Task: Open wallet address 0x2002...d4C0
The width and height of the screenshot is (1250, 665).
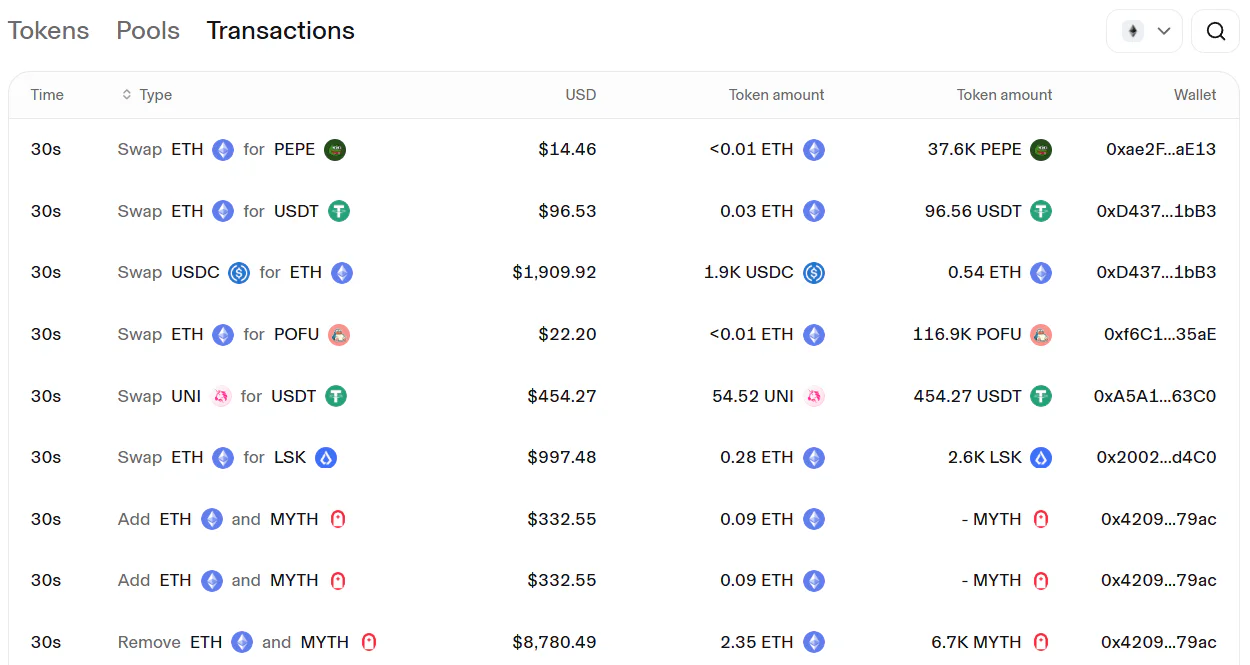Action: pos(1156,458)
